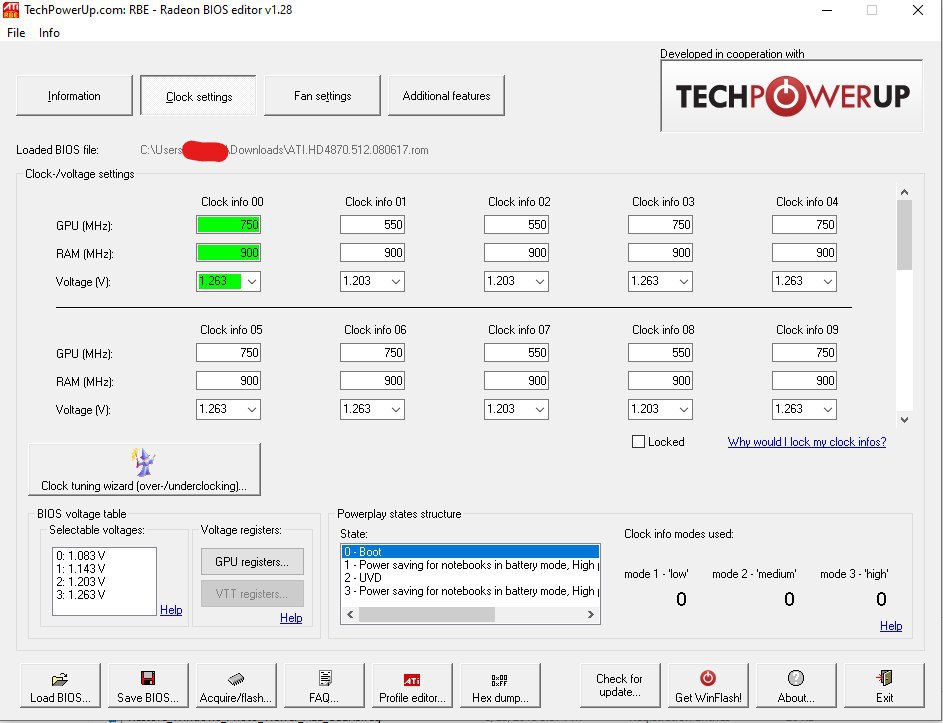
Task: Click the Clock info 05 GPU MHz field
Action: click(x=229, y=353)
